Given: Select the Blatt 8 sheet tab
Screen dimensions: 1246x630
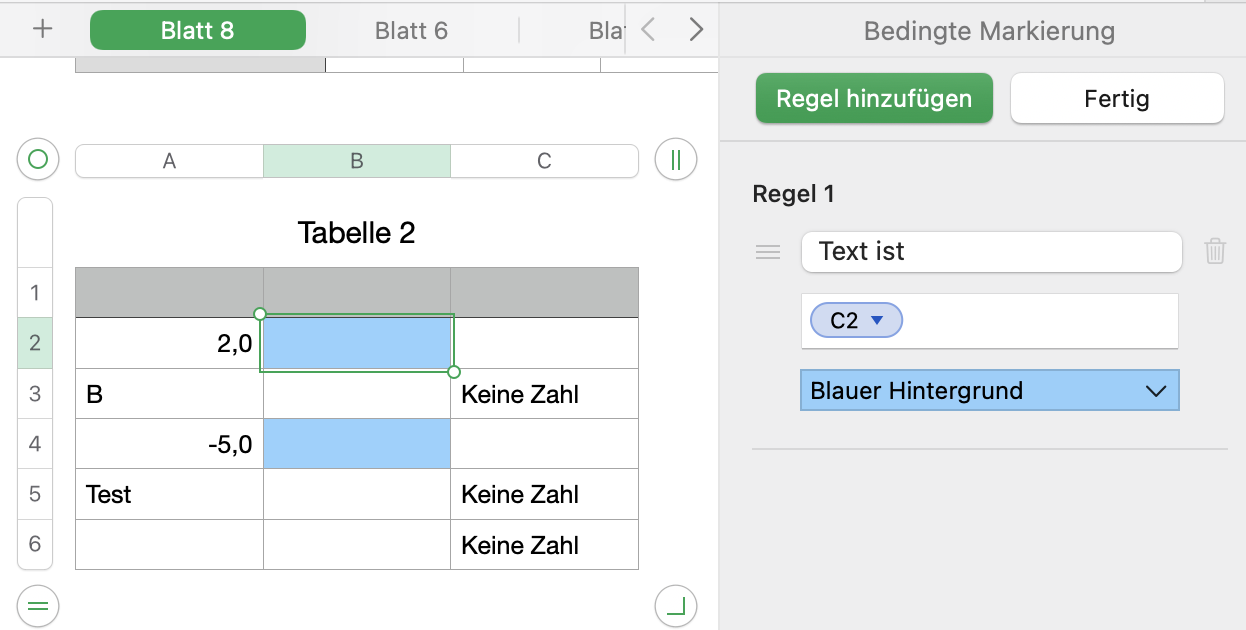Looking at the screenshot, I should (198, 30).
